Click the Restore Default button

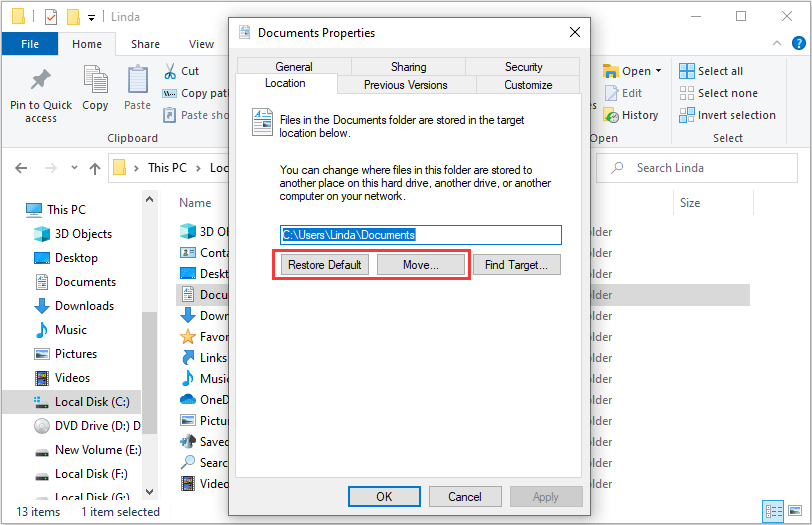pos(325,265)
